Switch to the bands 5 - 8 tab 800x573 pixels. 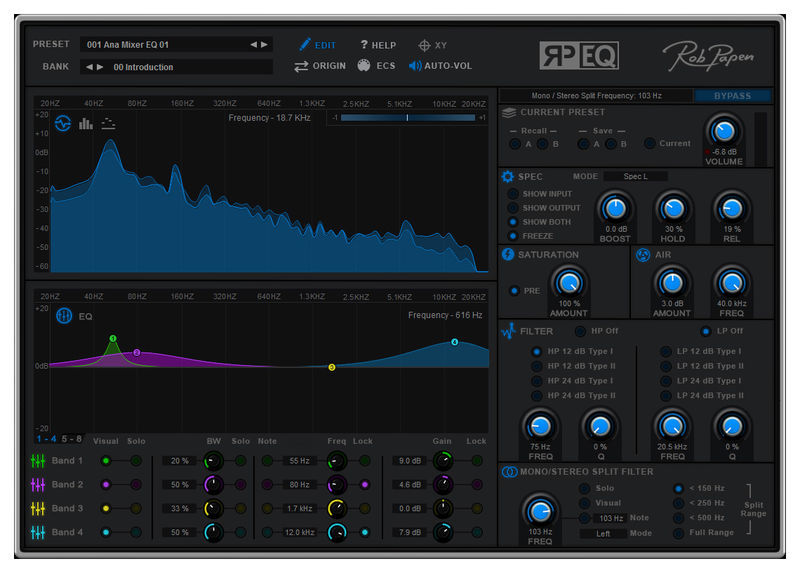pos(71,439)
